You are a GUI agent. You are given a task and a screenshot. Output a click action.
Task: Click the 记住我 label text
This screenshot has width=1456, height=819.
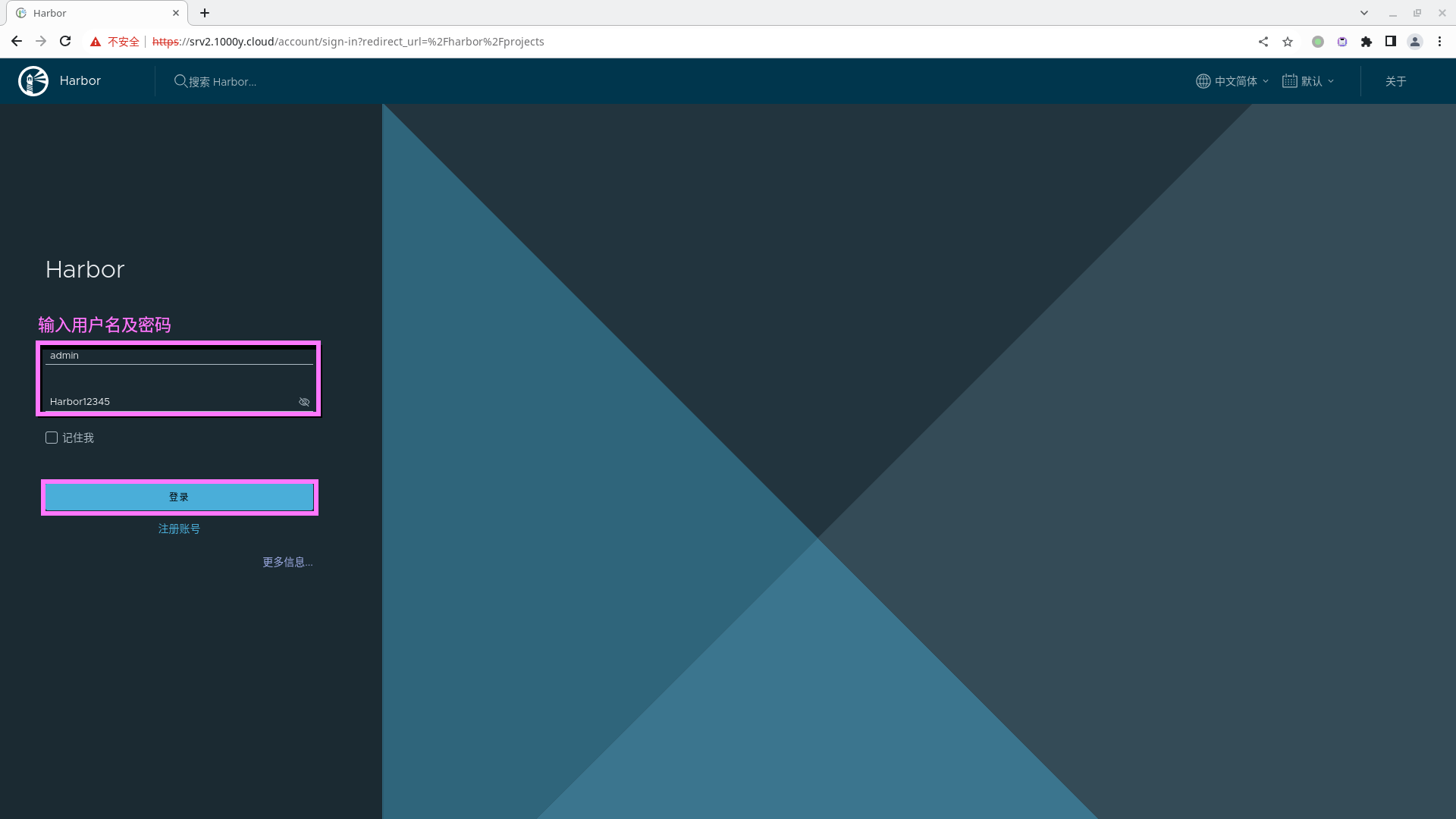coord(78,438)
